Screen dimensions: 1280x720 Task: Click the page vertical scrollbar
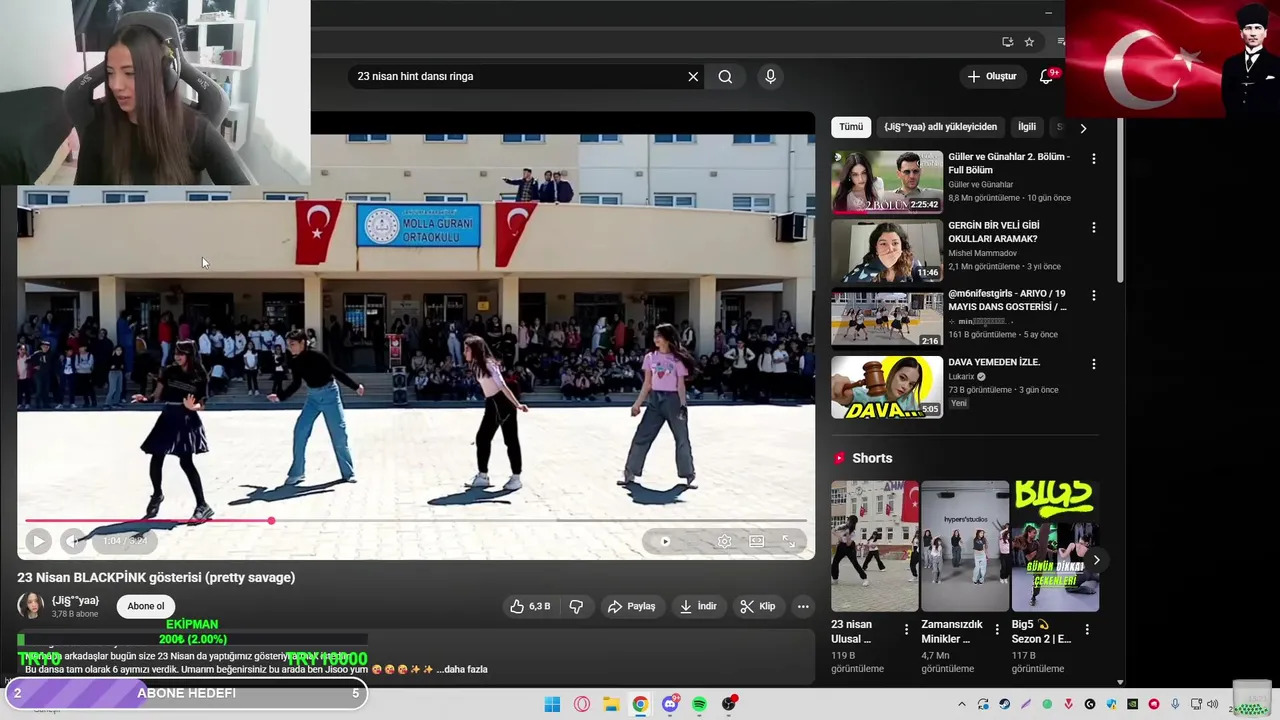click(1120, 200)
